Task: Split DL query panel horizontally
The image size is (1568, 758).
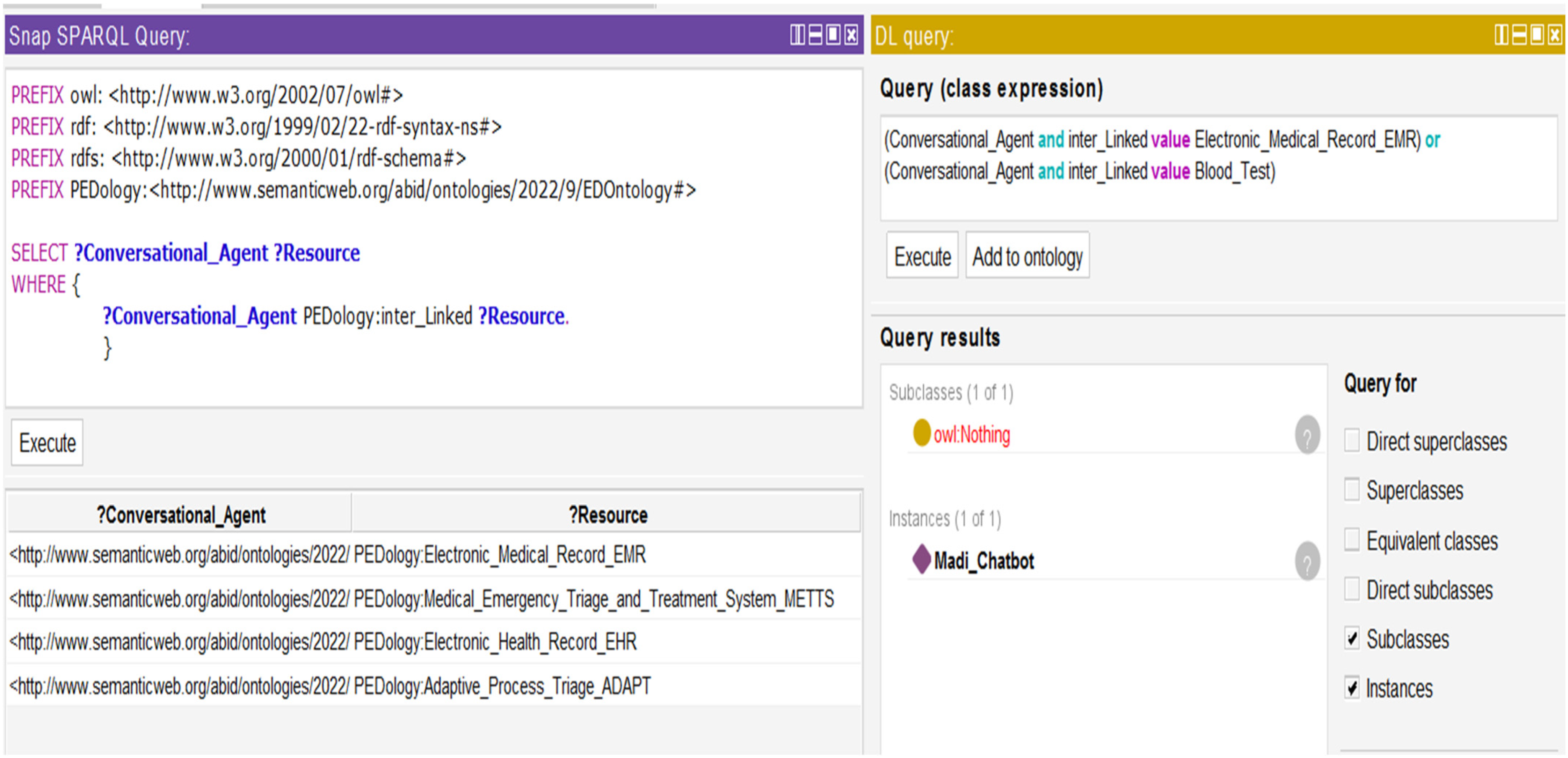Action: (x=1519, y=35)
